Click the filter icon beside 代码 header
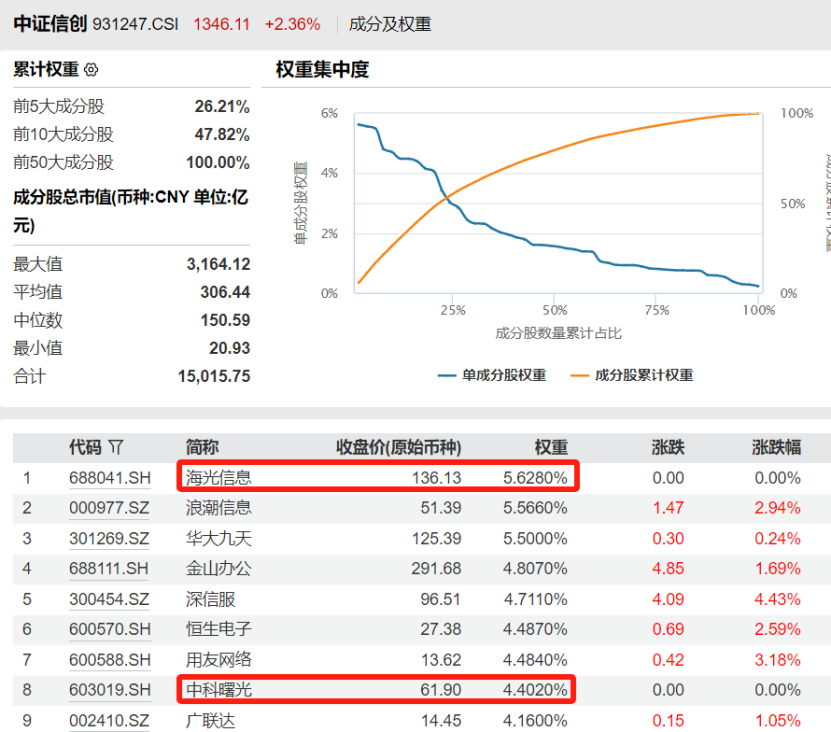Screen dimensions: 831x732 point(116,447)
